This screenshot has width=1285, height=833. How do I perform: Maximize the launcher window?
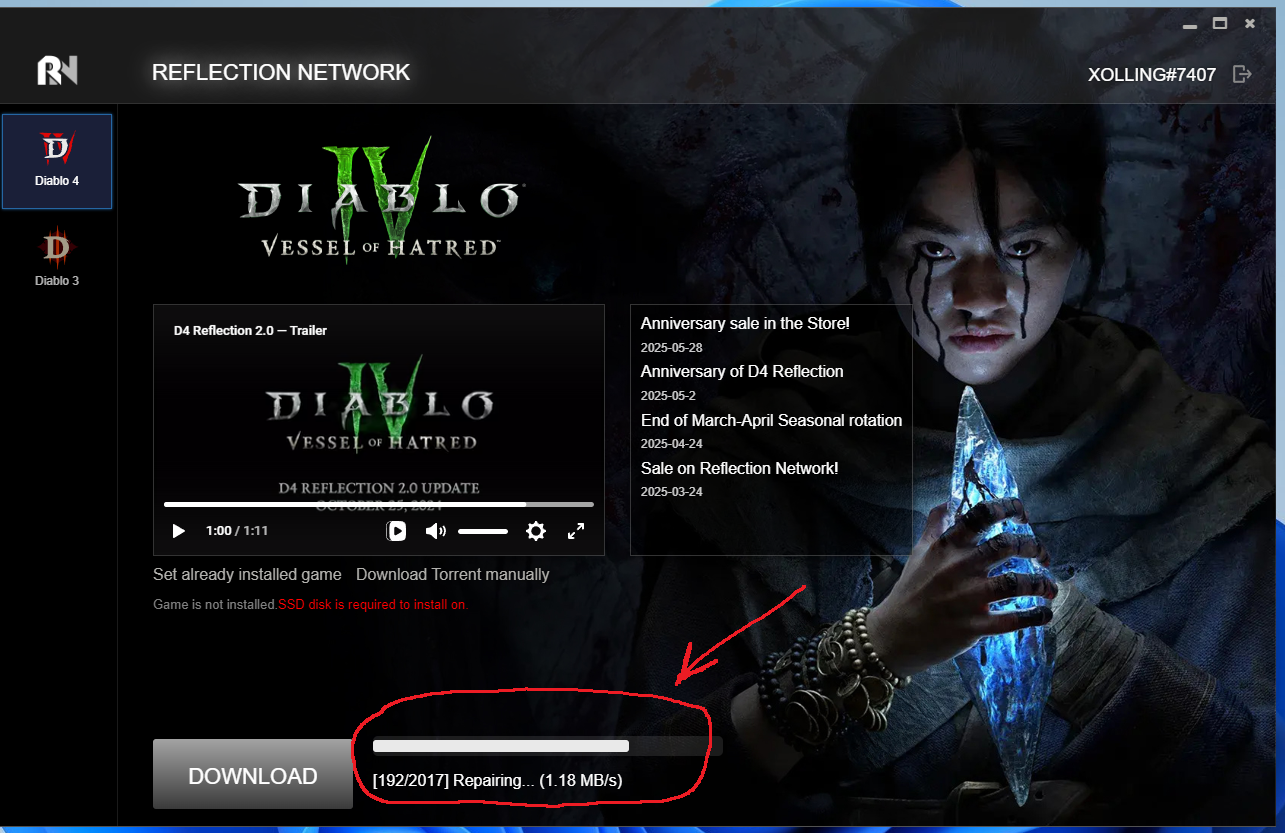pos(1220,23)
